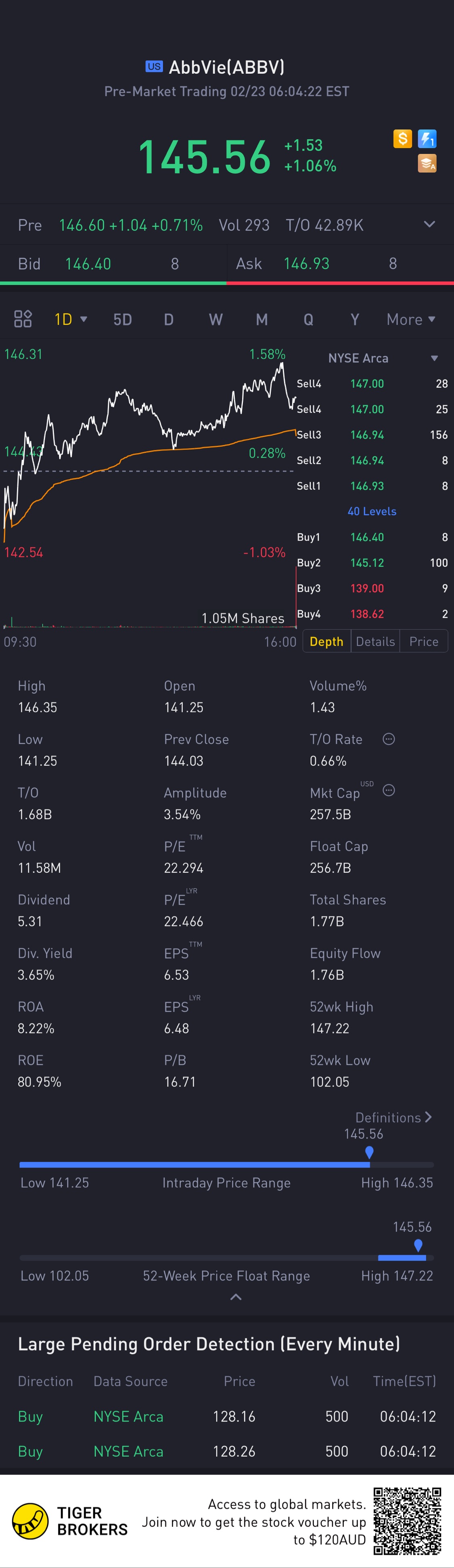Open the More timeframes dropdown
The width and height of the screenshot is (454, 1568).
click(411, 320)
